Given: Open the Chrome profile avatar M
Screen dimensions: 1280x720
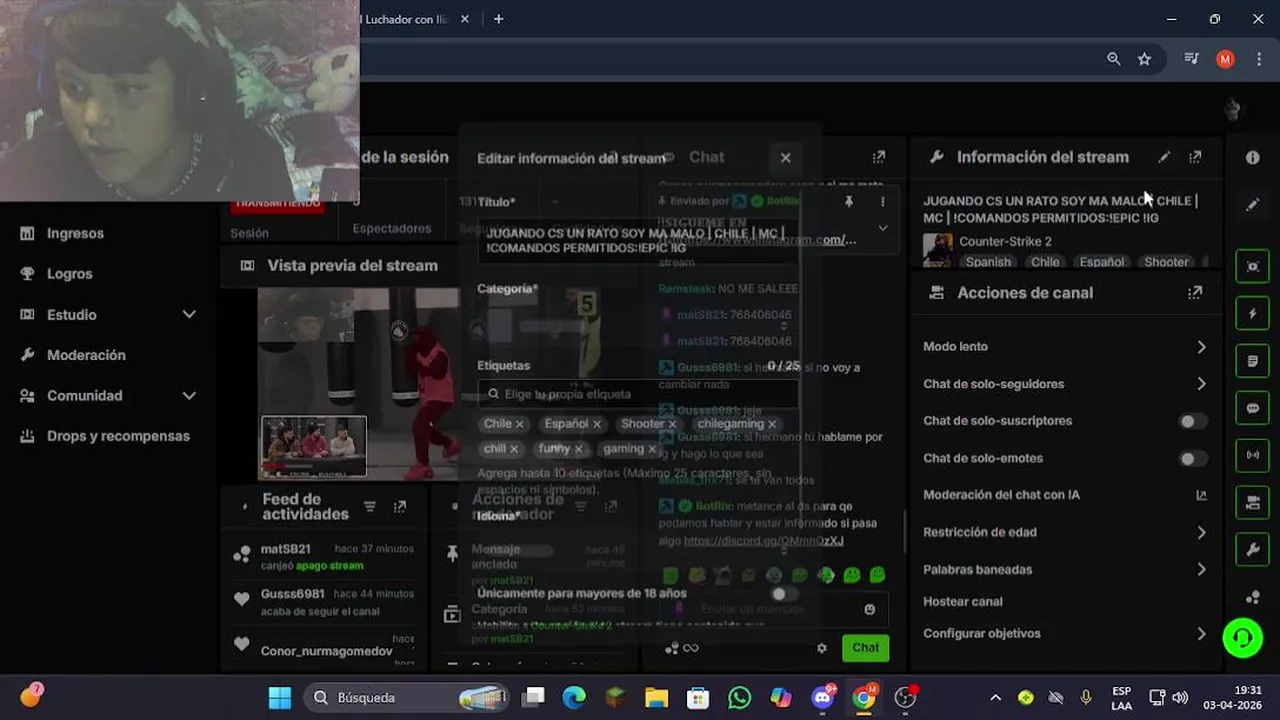Looking at the screenshot, I should [x=1225, y=59].
